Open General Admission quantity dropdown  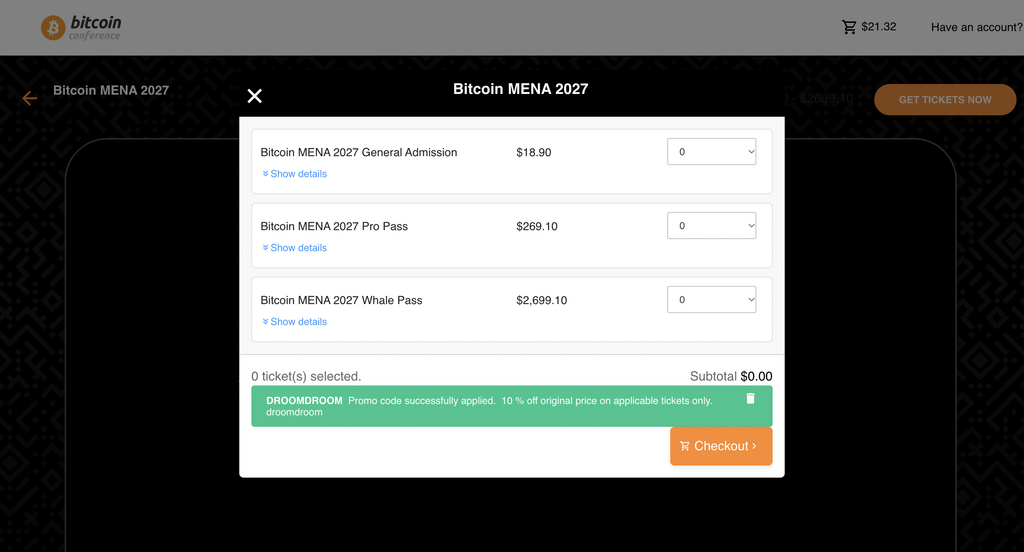click(x=711, y=152)
